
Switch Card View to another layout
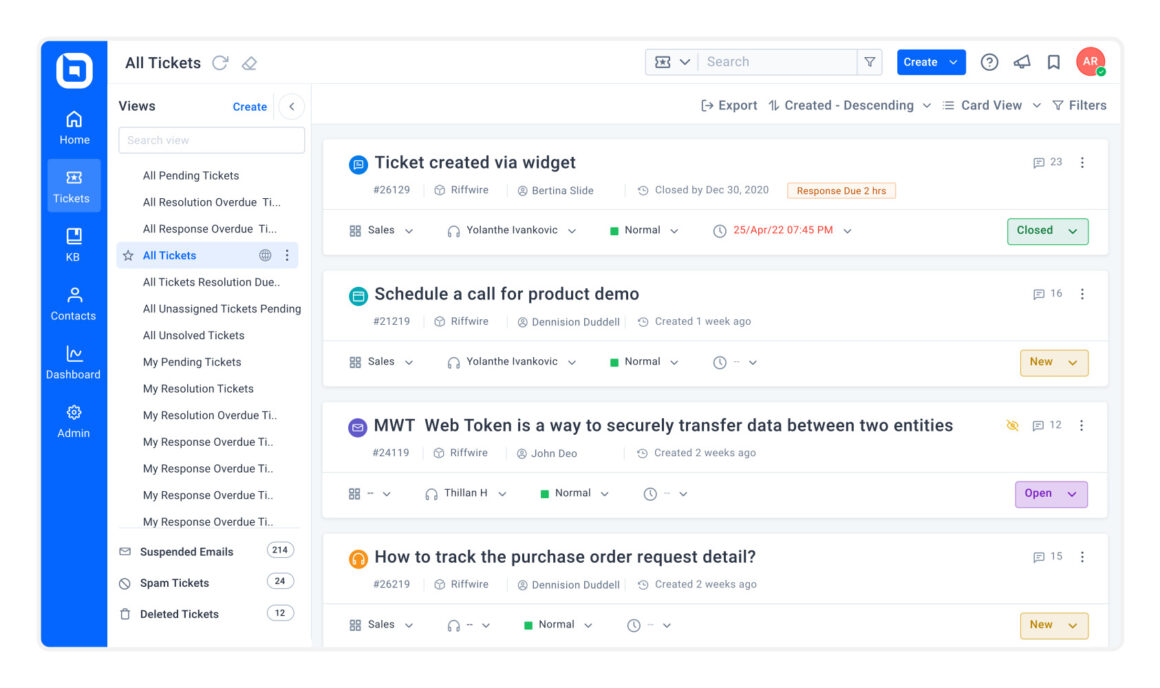coord(989,105)
